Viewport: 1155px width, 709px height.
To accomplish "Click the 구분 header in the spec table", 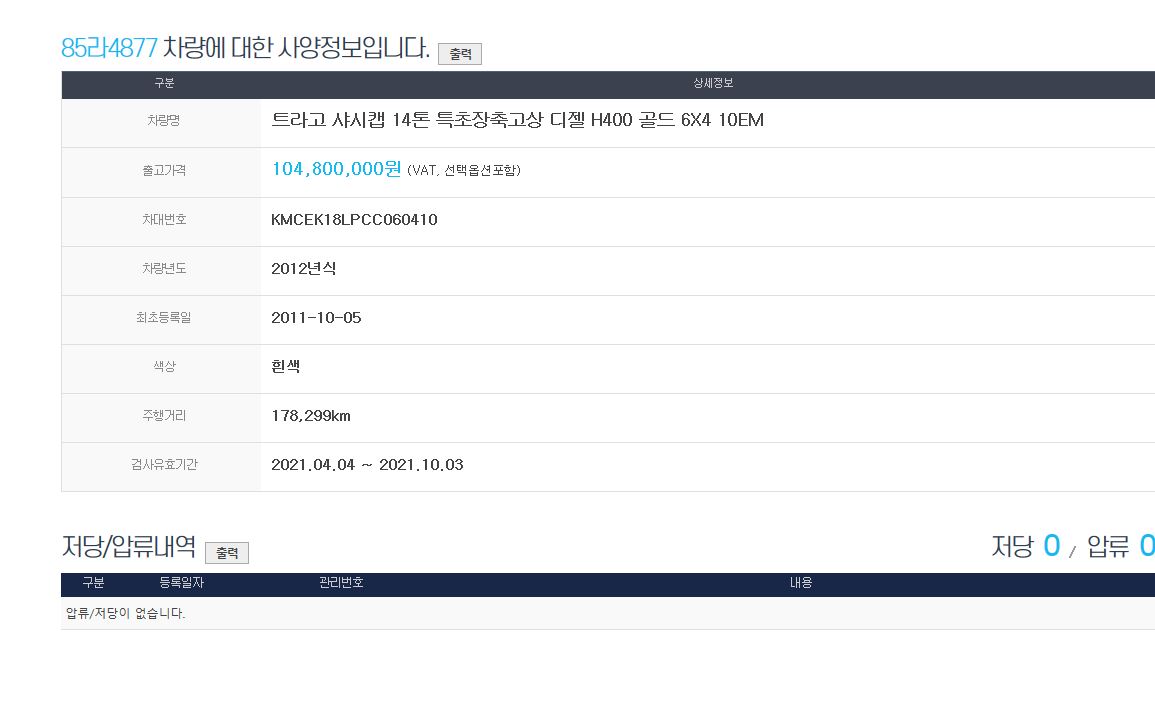I will pos(164,83).
